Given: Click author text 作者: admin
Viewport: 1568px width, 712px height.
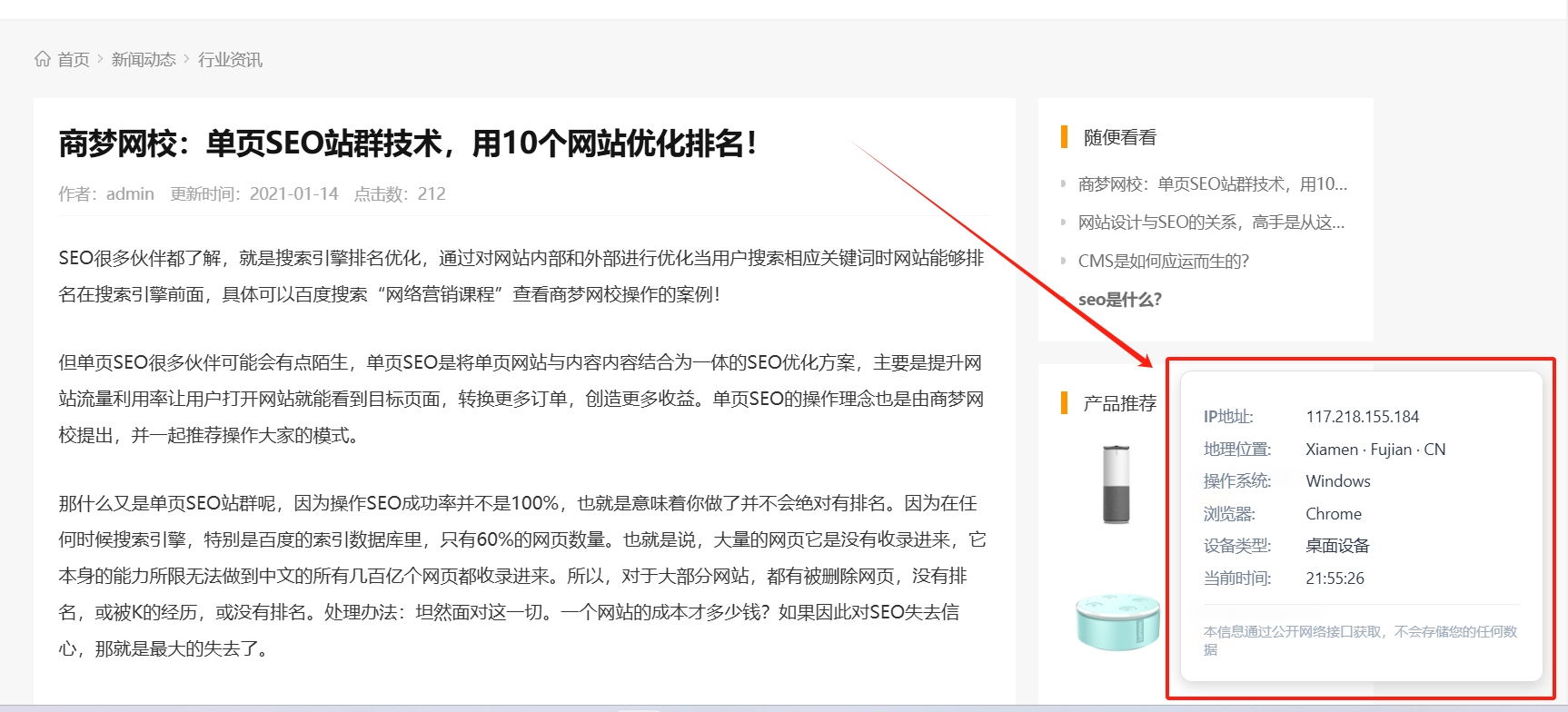Looking at the screenshot, I should tap(106, 194).
